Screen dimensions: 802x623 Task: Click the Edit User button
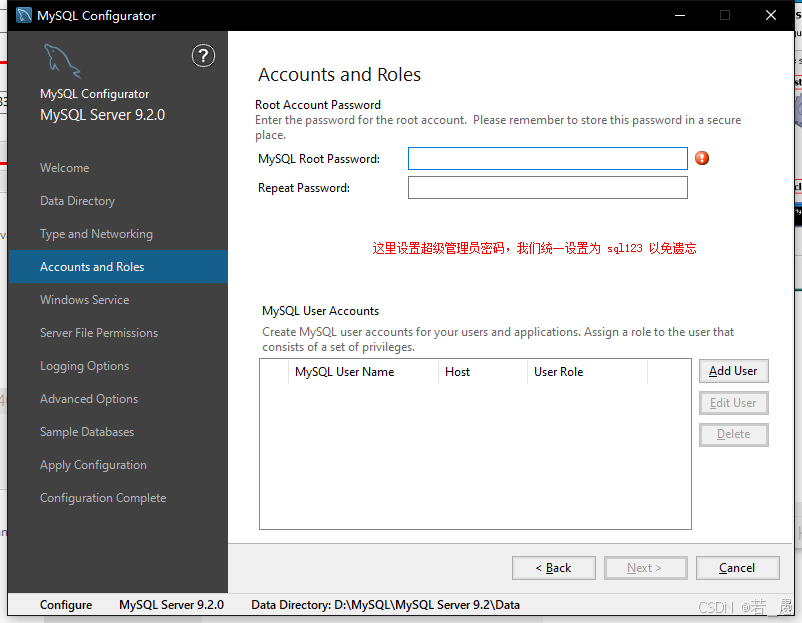click(733, 403)
